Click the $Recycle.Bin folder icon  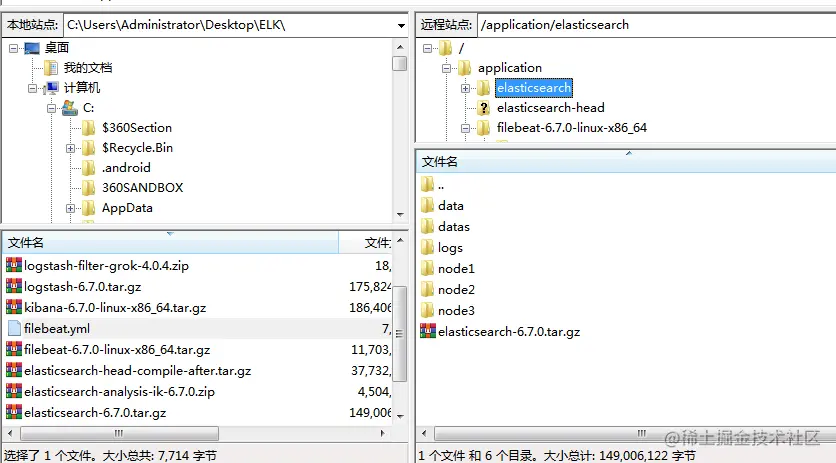point(89,148)
